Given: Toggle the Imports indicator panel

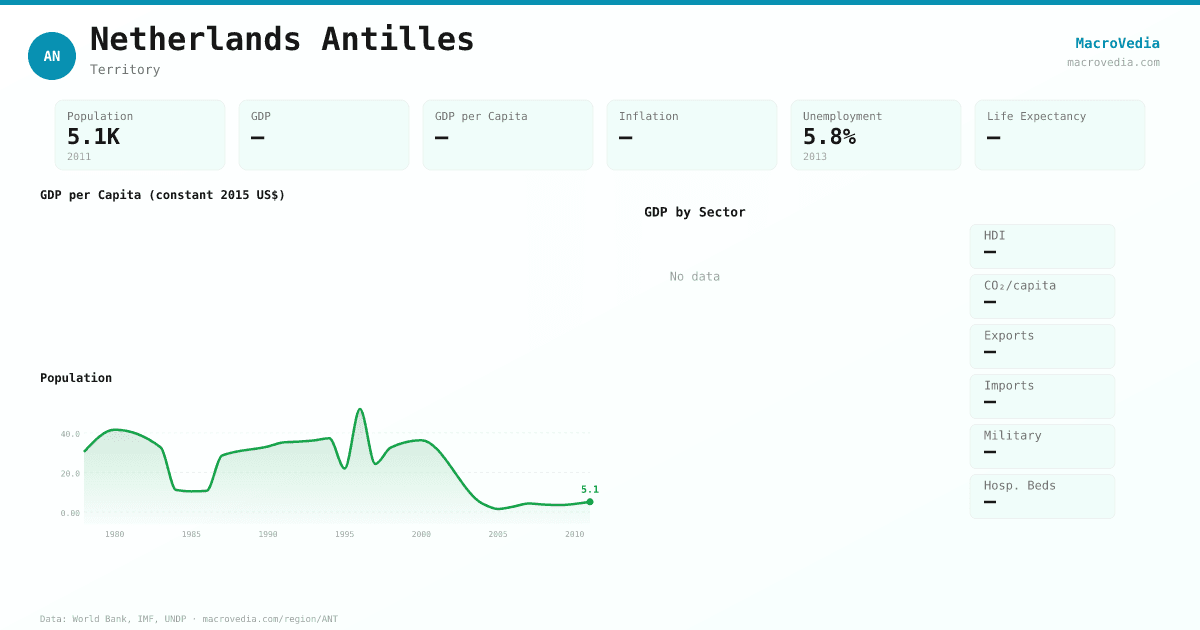Looking at the screenshot, I should 1042,396.
